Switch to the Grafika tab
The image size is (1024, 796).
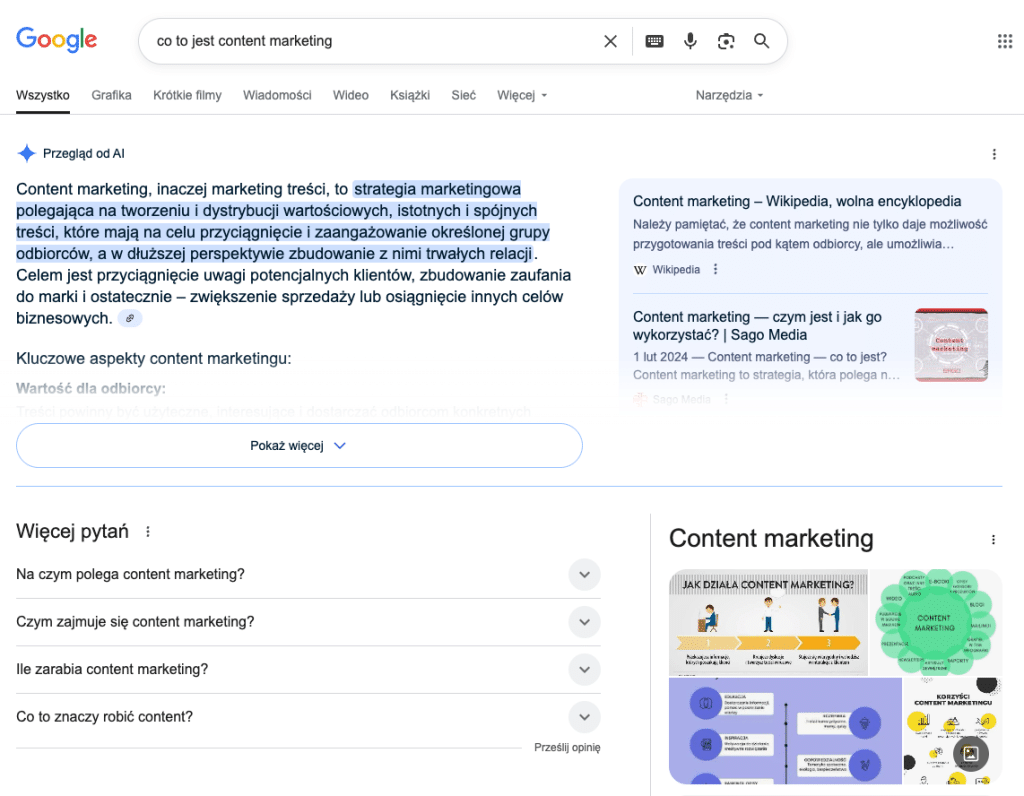coord(112,95)
